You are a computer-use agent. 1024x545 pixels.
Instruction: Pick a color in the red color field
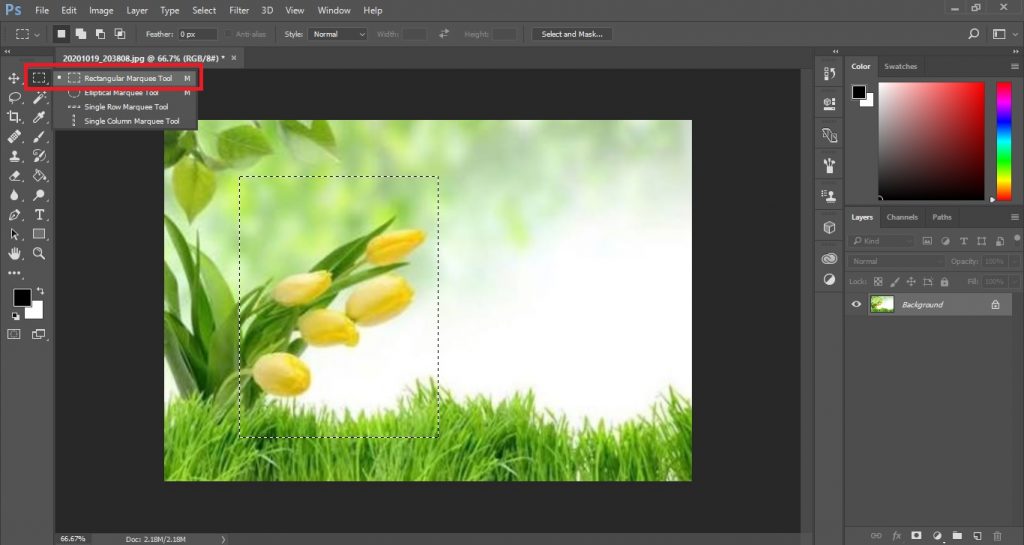931,141
